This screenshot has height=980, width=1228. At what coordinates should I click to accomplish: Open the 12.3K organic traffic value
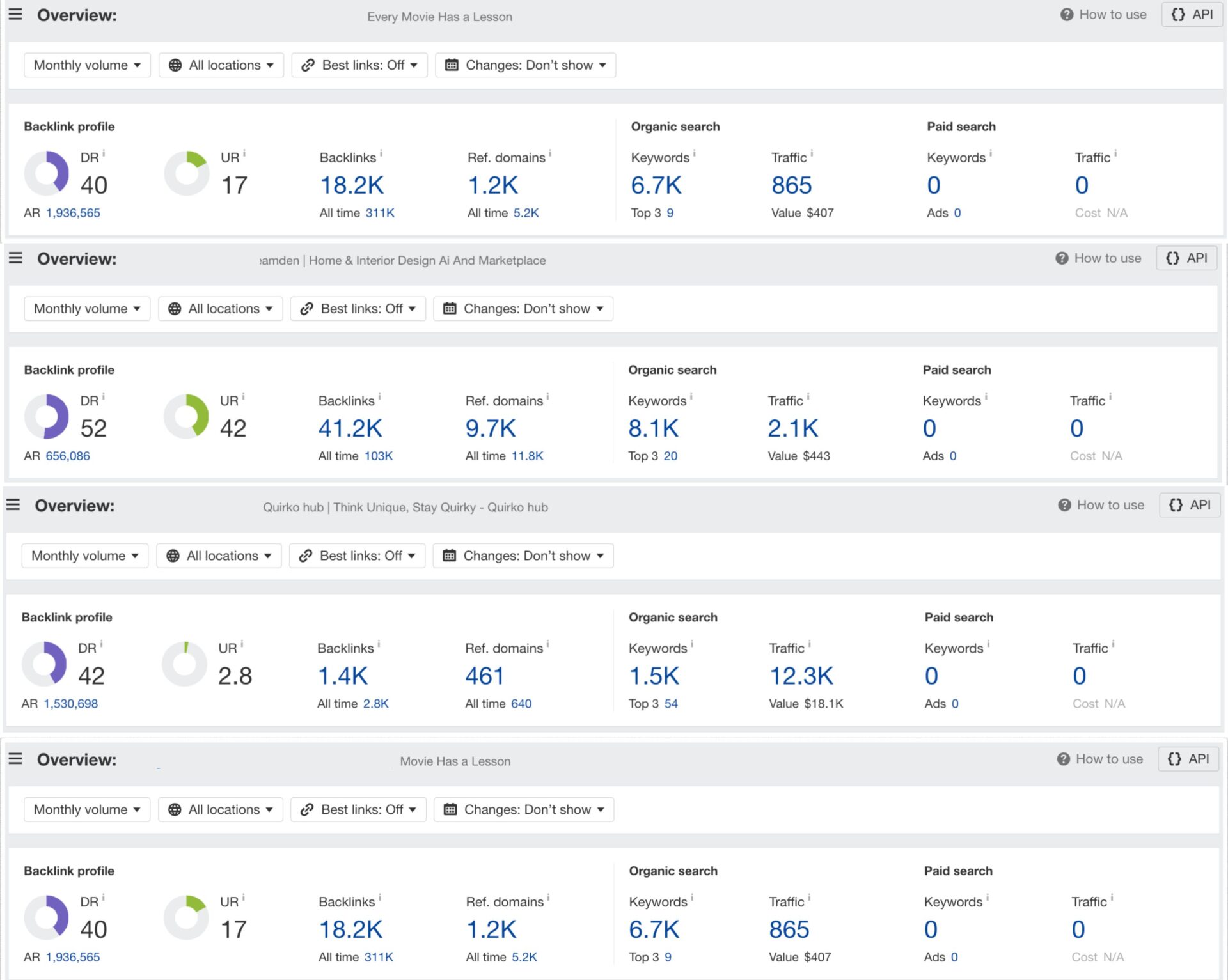coord(801,676)
